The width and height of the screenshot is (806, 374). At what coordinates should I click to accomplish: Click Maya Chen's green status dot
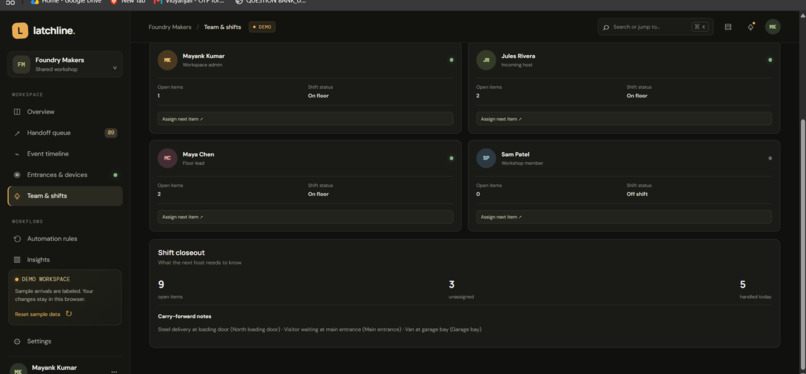(451, 158)
